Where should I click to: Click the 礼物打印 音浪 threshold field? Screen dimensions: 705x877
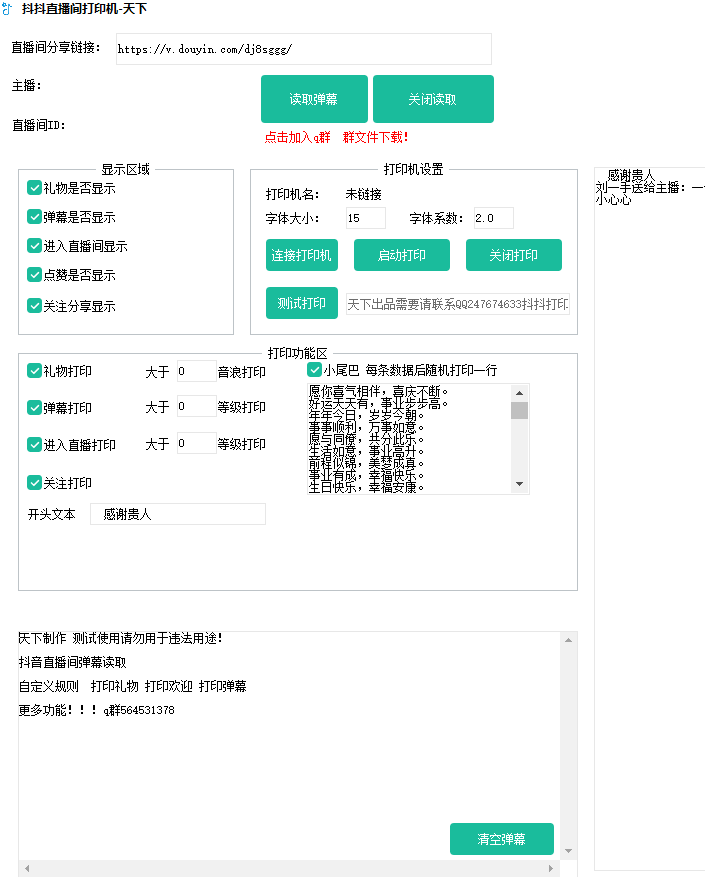pyautogui.click(x=196, y=371)
